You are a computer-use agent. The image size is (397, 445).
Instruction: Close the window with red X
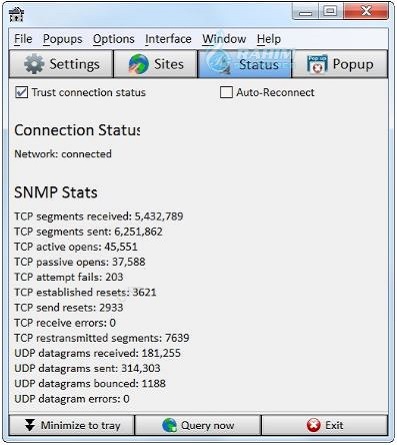click(366, 12)
